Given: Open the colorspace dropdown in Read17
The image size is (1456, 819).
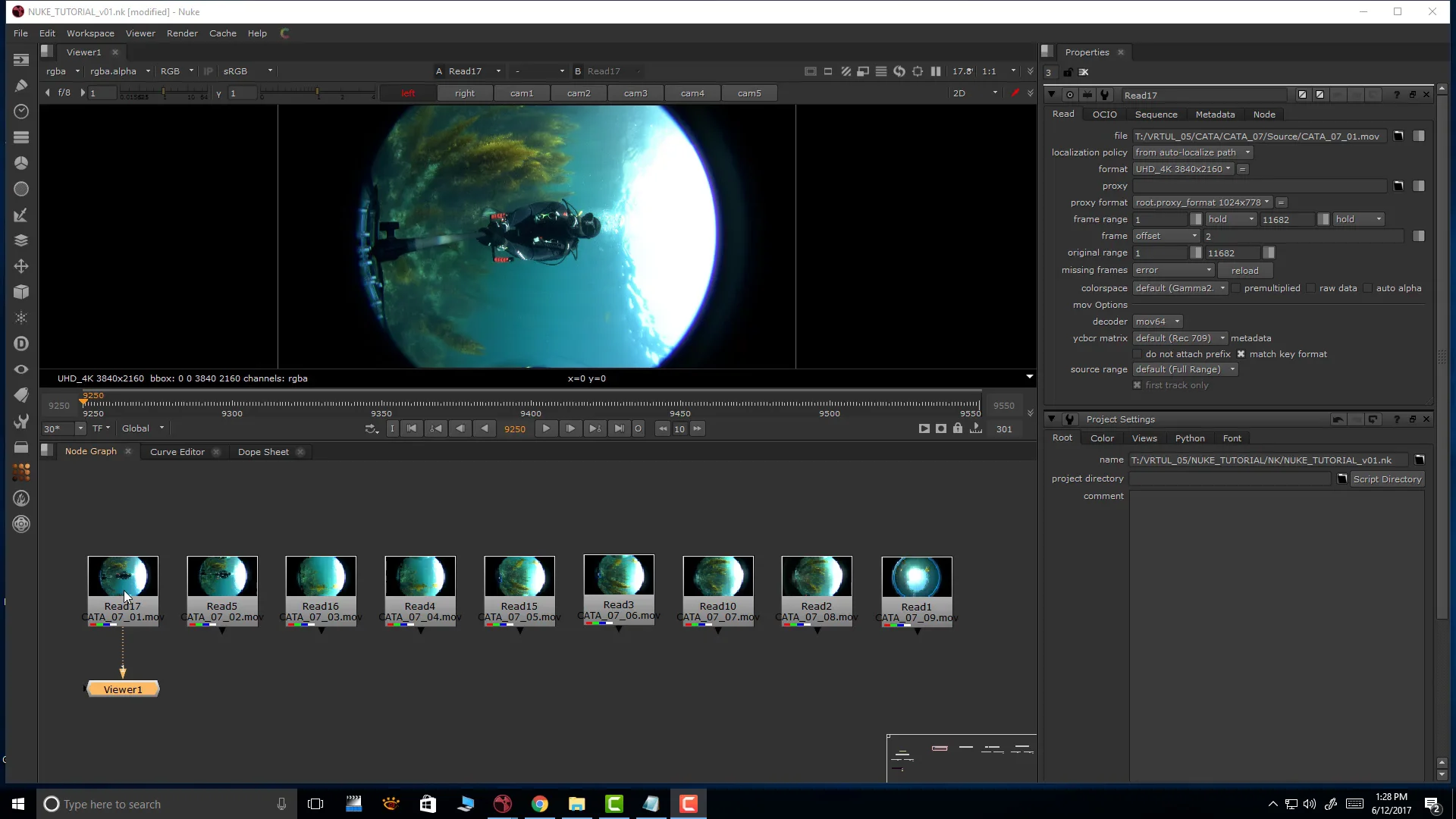Looking at the screenshot, I should [1179, 288].
